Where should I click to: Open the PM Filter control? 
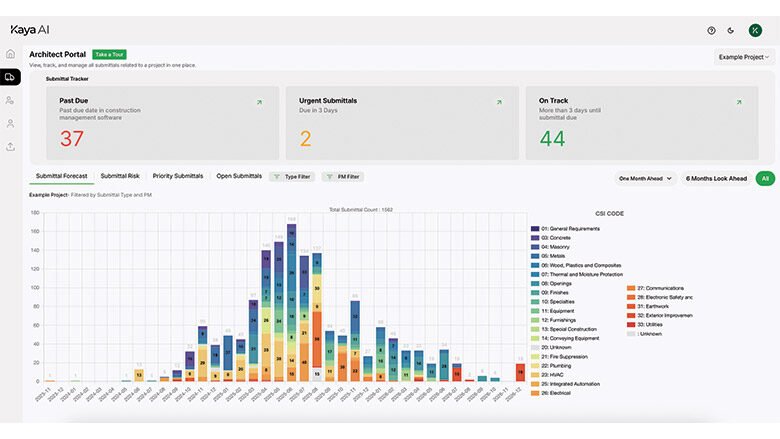(342, 176)
